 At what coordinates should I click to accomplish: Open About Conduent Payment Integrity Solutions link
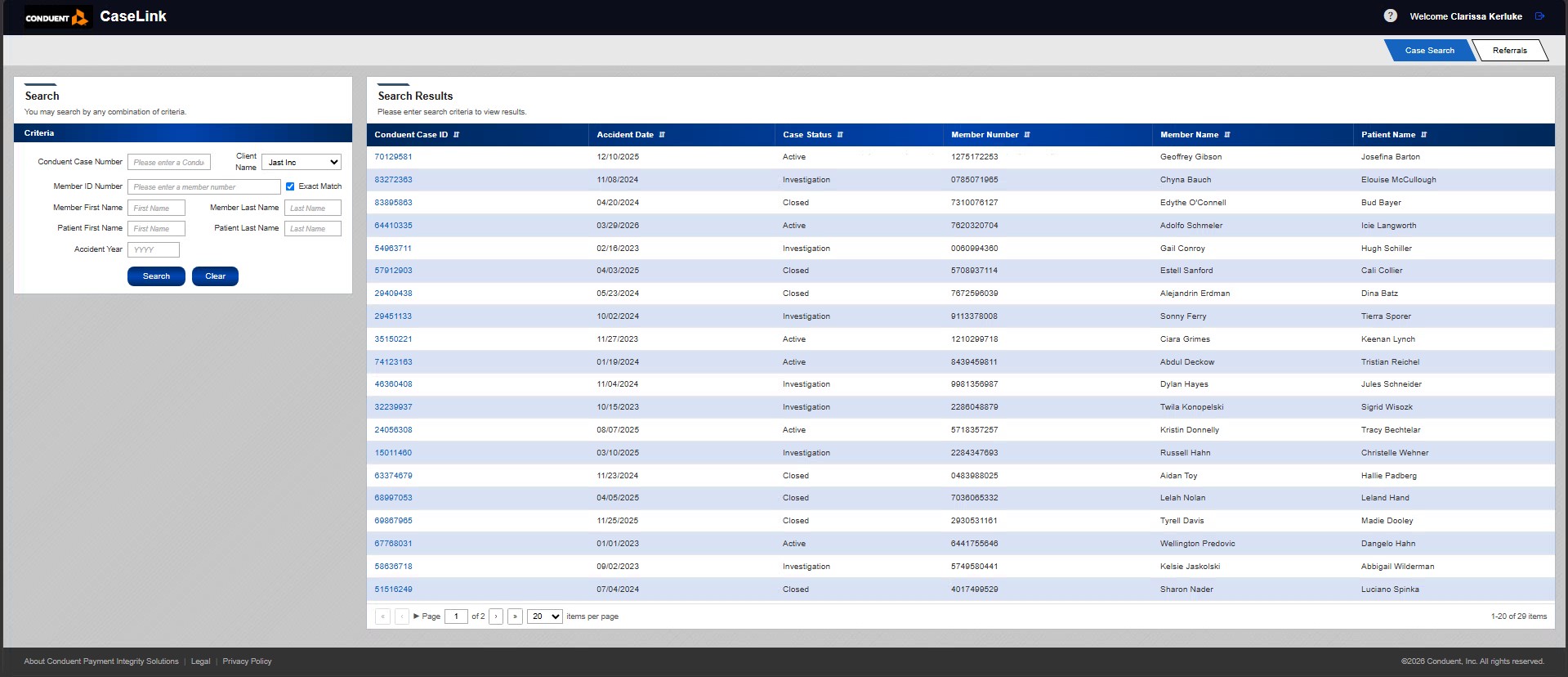pyautogui.click(x=101, y=661)
